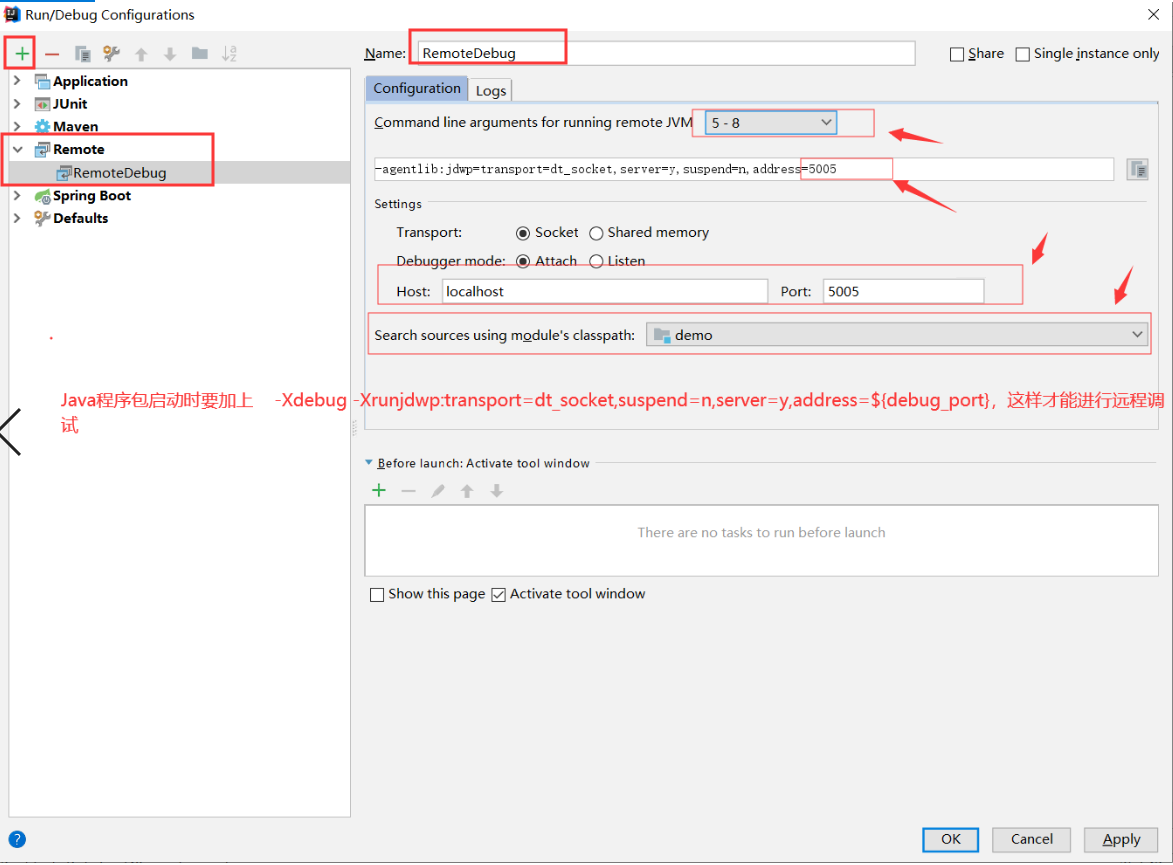Check the Show this page checkbox
The height and width of the screenshot is (865, 1173).
point(377,595)
